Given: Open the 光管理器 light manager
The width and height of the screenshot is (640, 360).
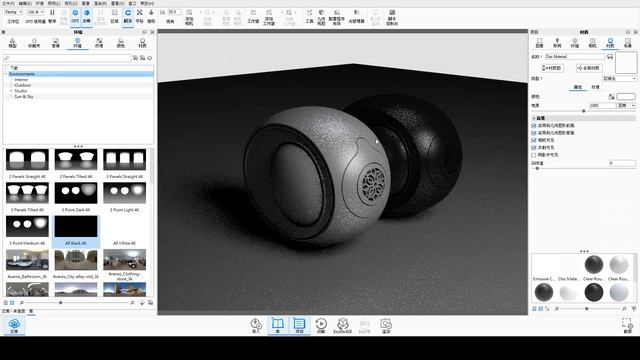Looking at the screenshot, I should tap(356, 16).
